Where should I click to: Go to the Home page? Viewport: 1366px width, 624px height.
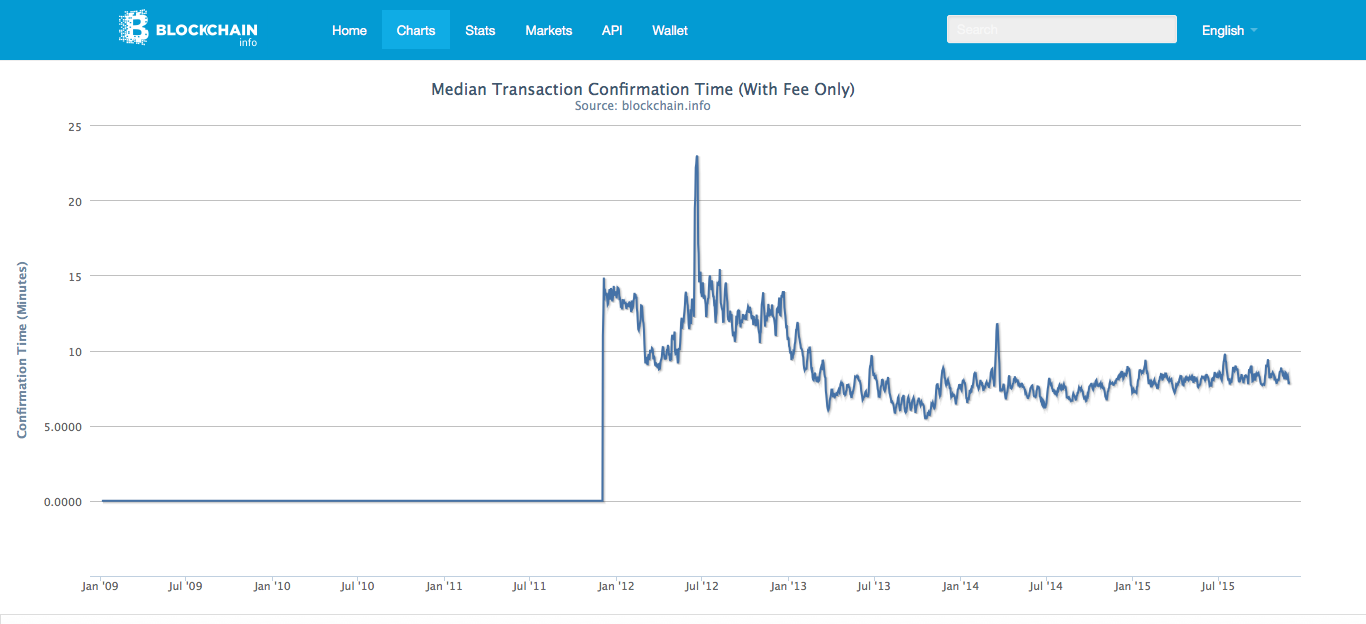(349, 30)
